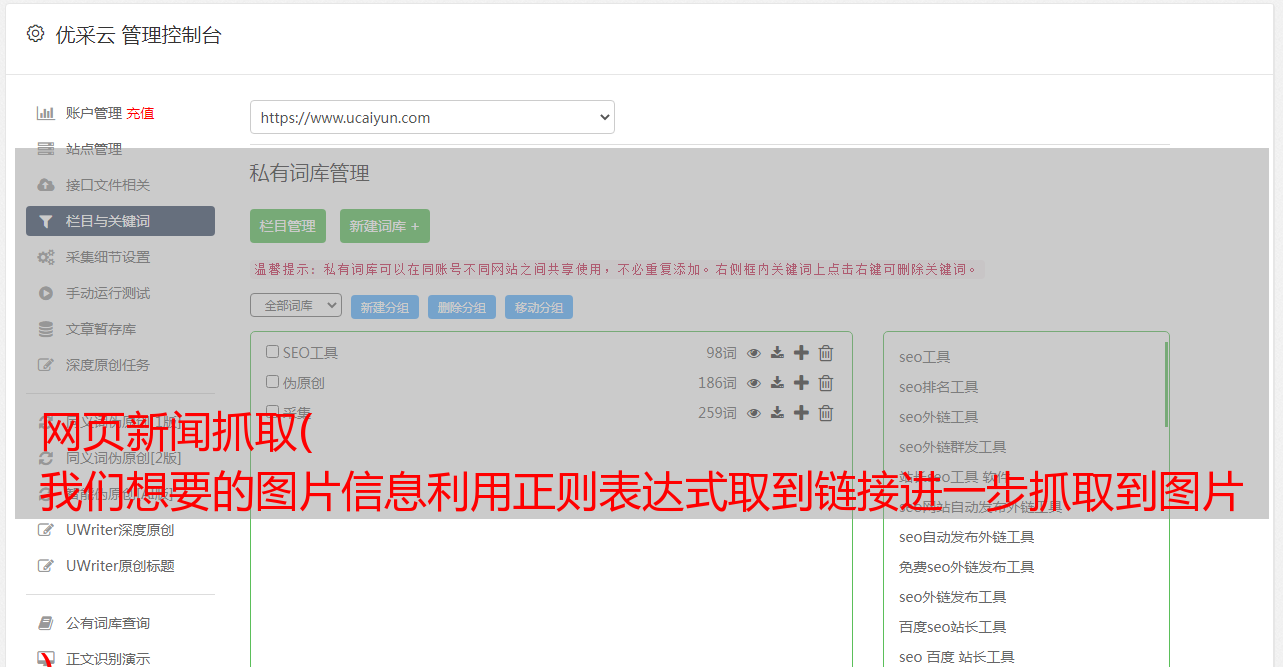The image size is (1283, 667).
Task: Select the keyword seo外链工具
Action: pos(938,417)
